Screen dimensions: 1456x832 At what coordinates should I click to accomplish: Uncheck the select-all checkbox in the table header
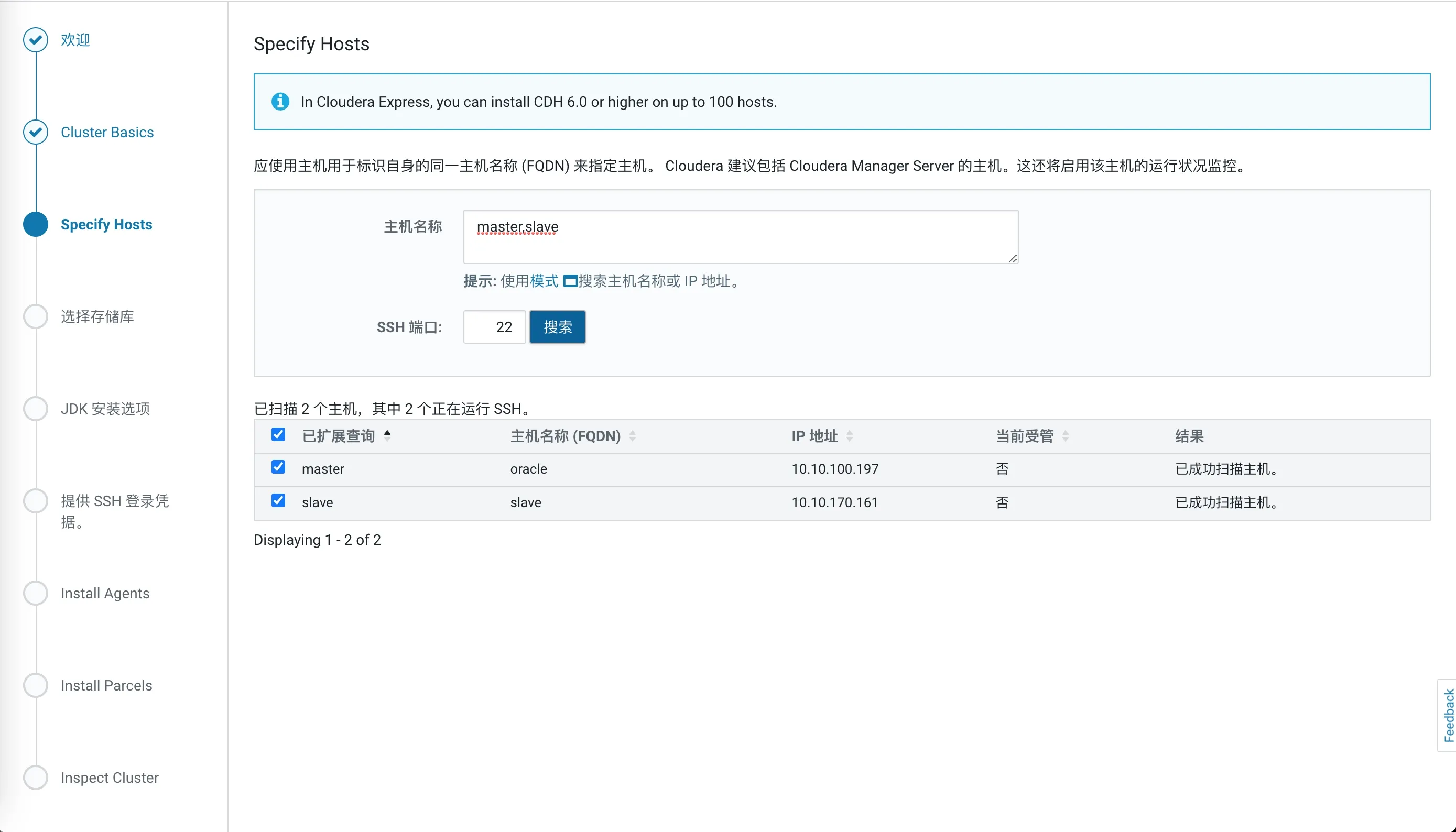point(278,435)
